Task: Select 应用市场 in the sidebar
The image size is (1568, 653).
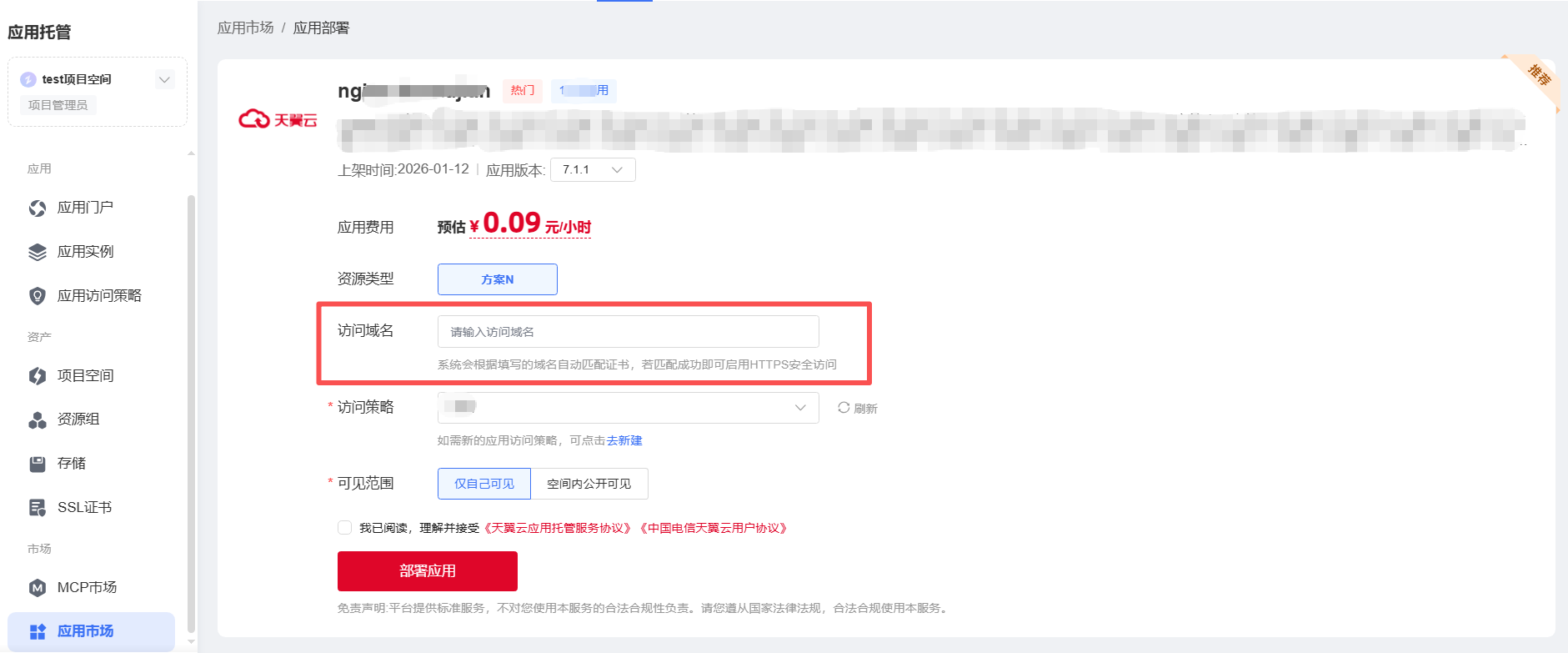Action: coord(91,631)
